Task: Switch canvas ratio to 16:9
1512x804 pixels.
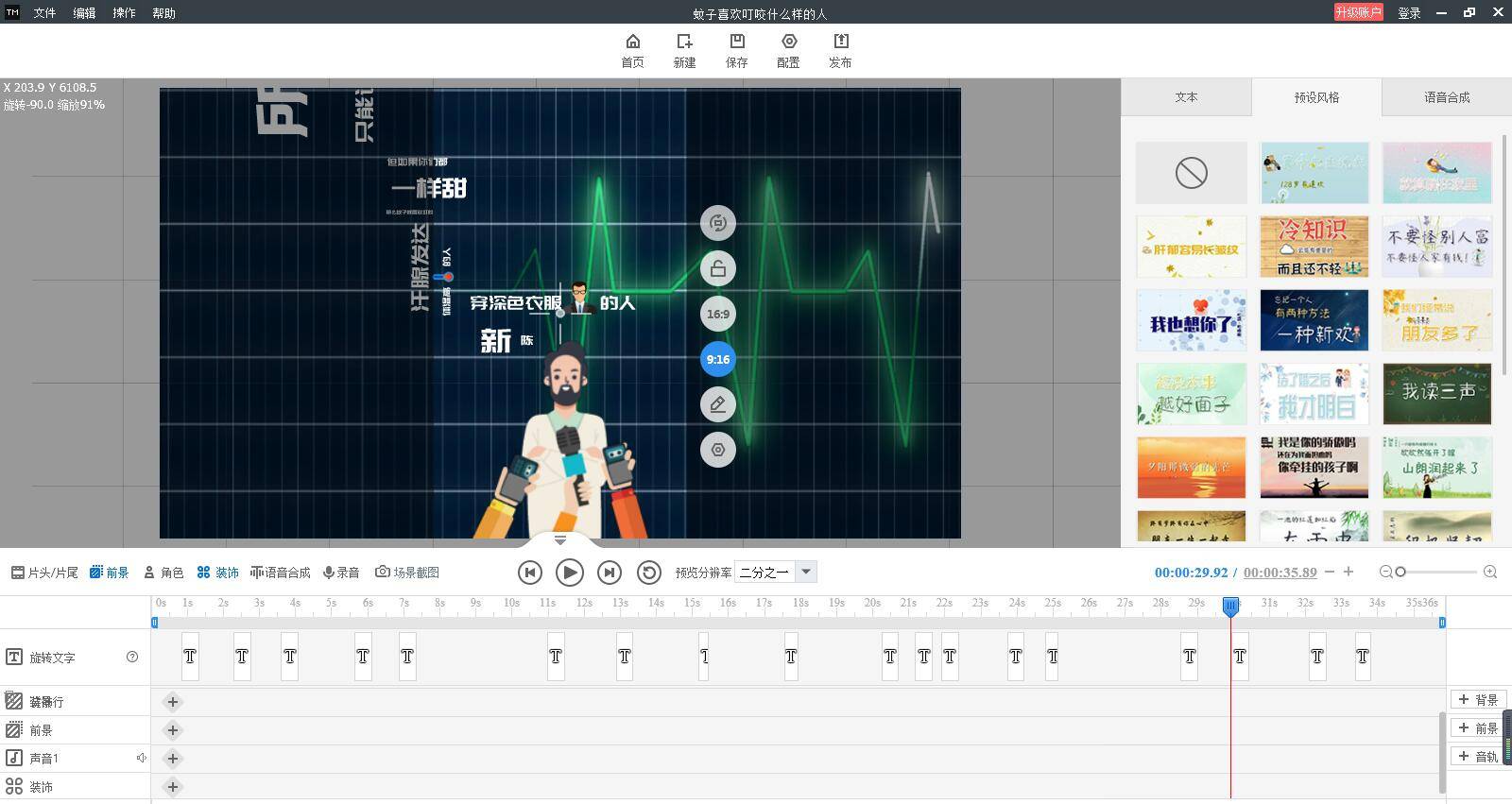Action: tap(718, 314)
